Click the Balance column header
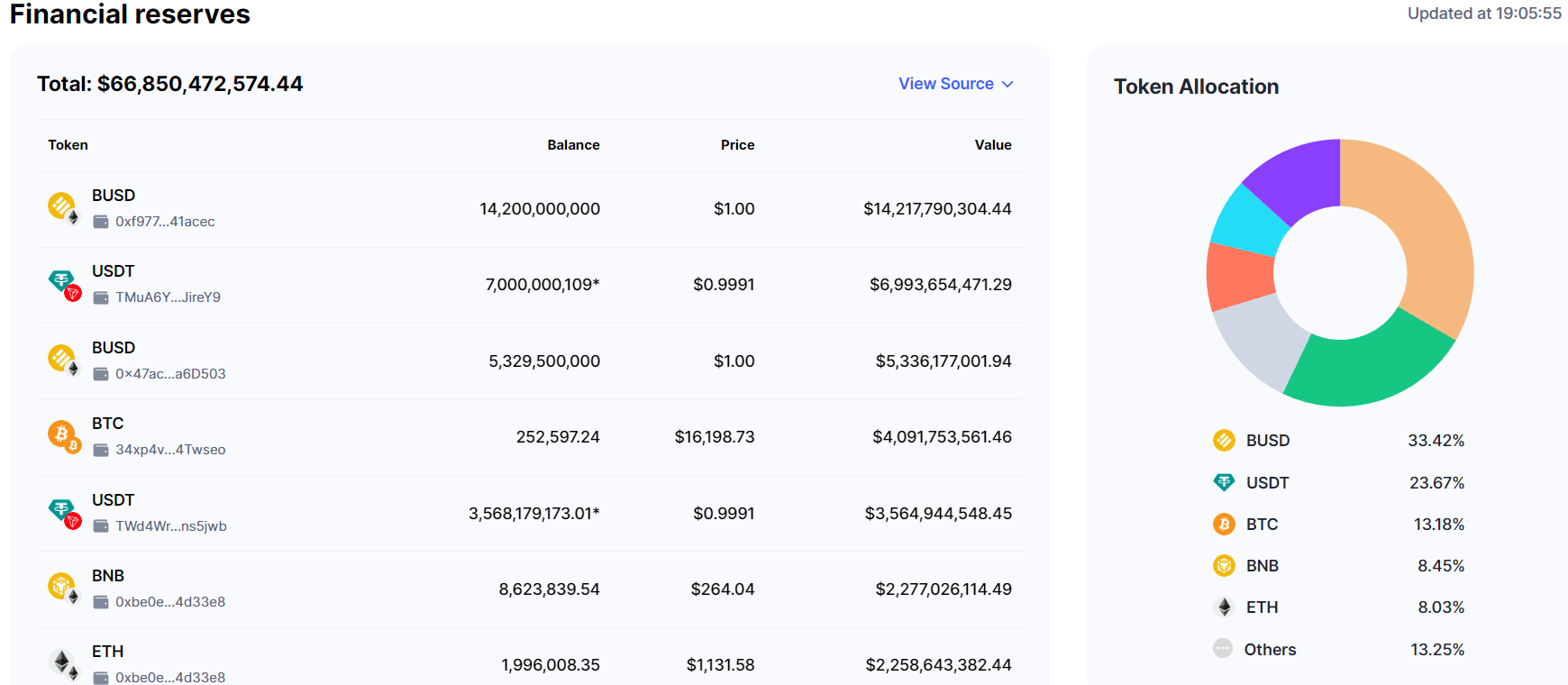 pos(573,145)
